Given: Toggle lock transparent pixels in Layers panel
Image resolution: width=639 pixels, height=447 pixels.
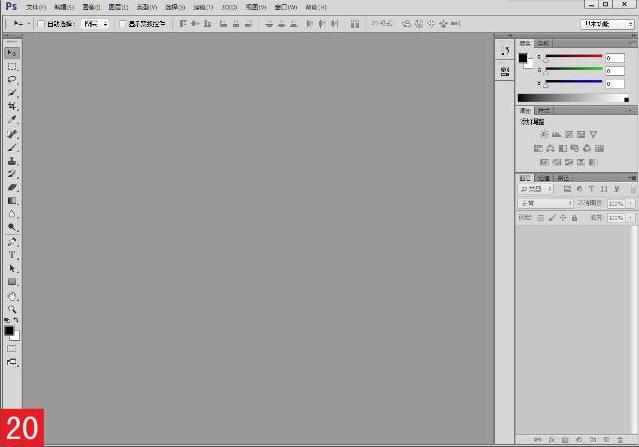Looking at the screenshot, I should (540, 218).
